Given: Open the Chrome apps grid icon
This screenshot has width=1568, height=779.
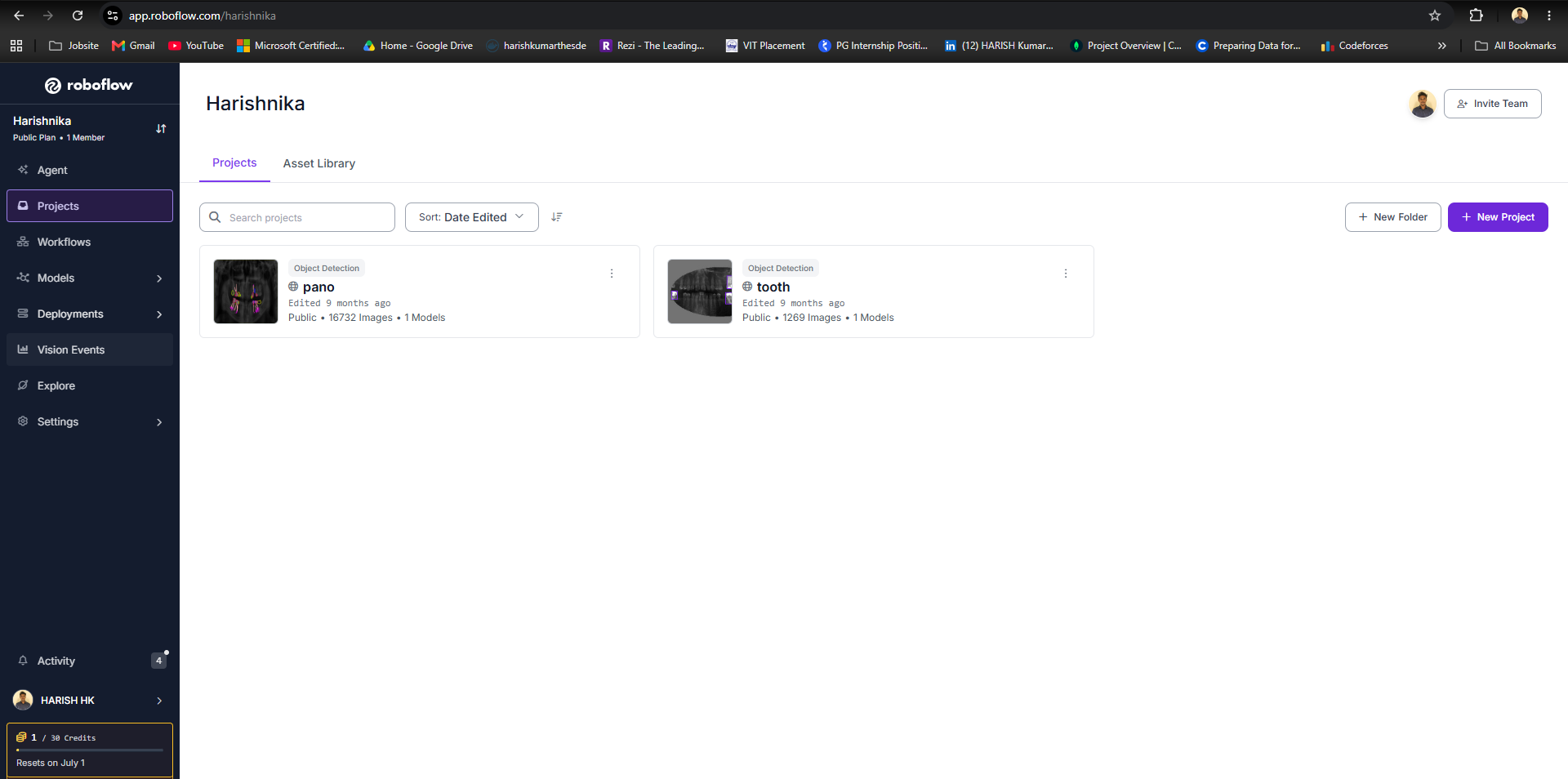Looking at the screenshot, I should pos(16,46).
